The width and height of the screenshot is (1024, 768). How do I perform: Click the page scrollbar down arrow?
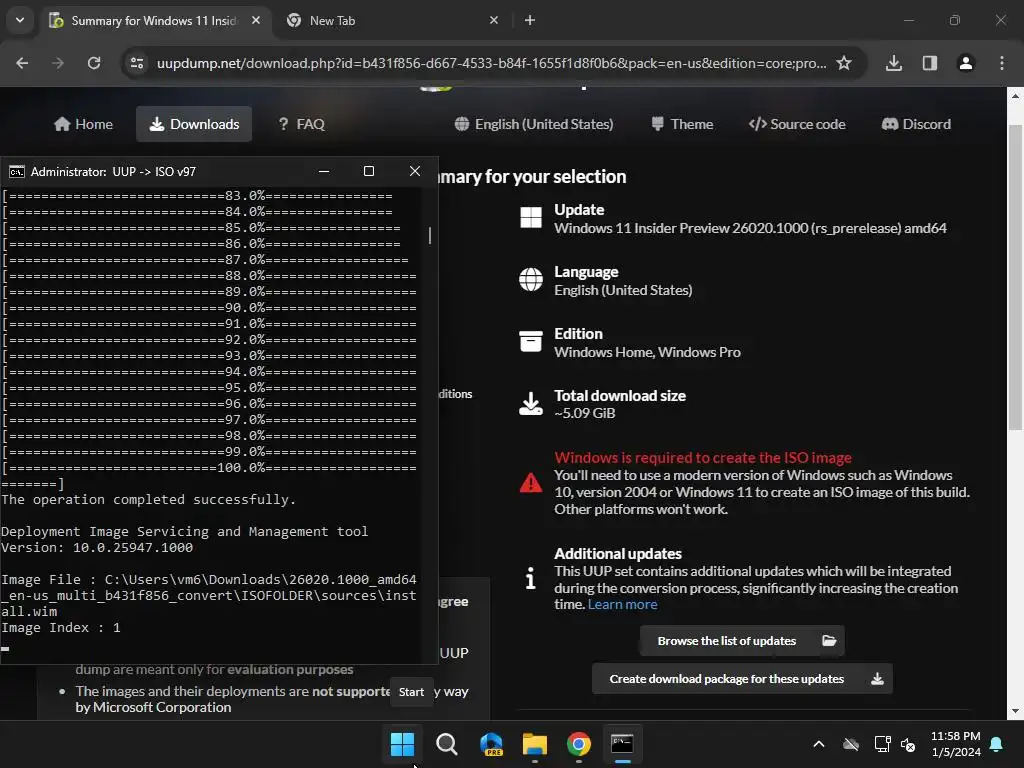click(x=1015, y=711)
